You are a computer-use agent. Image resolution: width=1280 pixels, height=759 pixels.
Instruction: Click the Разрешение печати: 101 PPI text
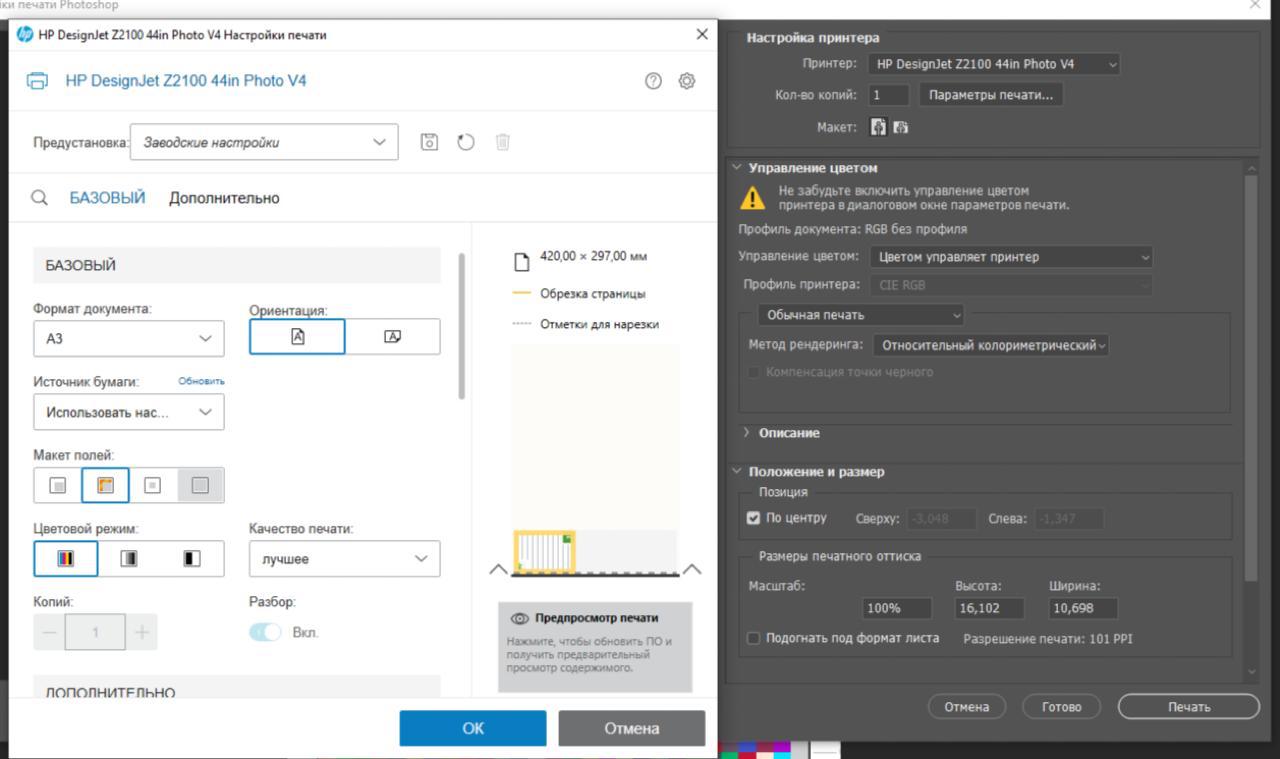pos(1048,638)
